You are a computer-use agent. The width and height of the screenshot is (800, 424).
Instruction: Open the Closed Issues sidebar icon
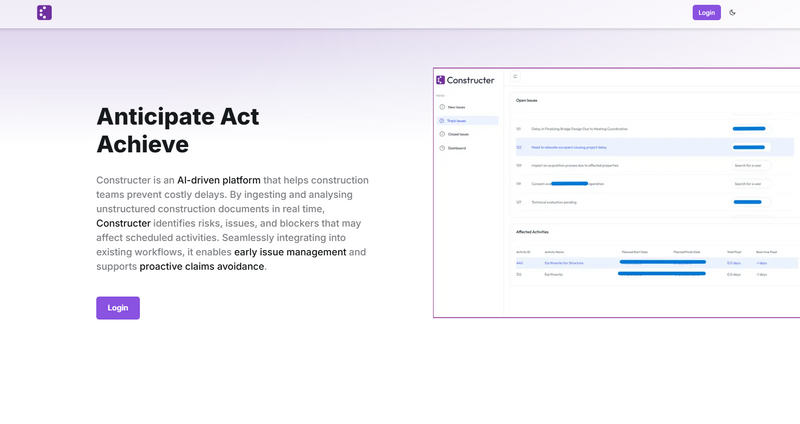coord(442,134)
